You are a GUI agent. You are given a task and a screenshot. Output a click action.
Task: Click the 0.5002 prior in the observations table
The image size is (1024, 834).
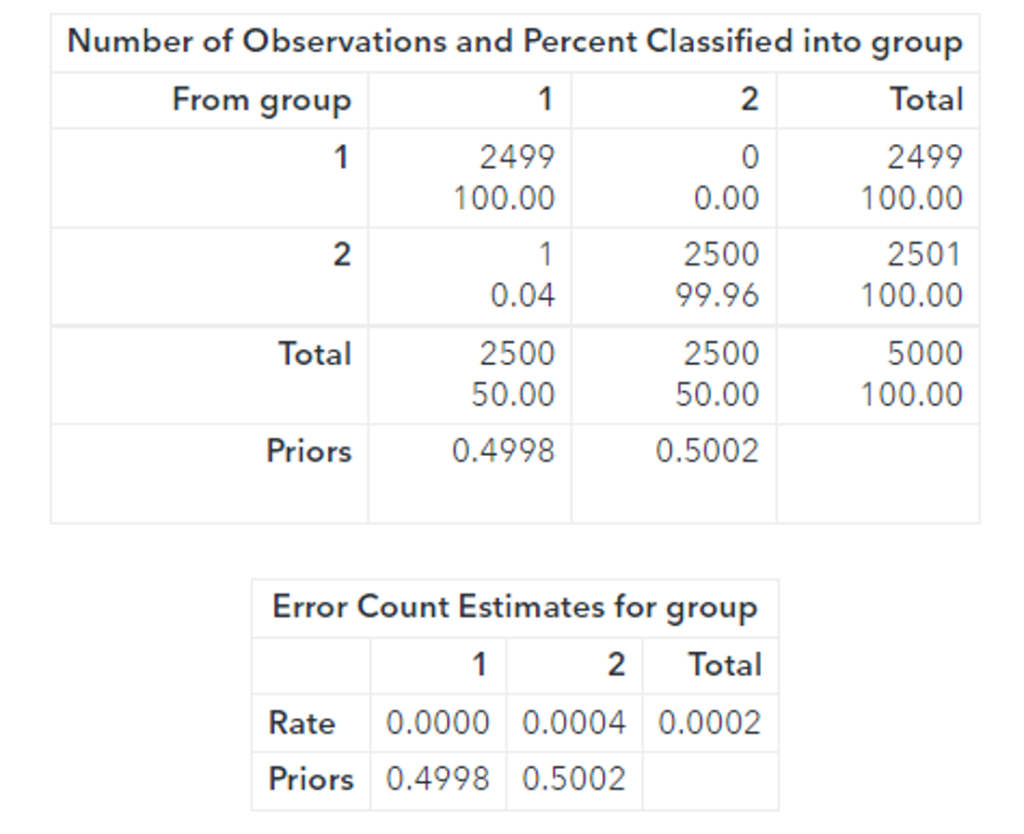pos(707,452)
